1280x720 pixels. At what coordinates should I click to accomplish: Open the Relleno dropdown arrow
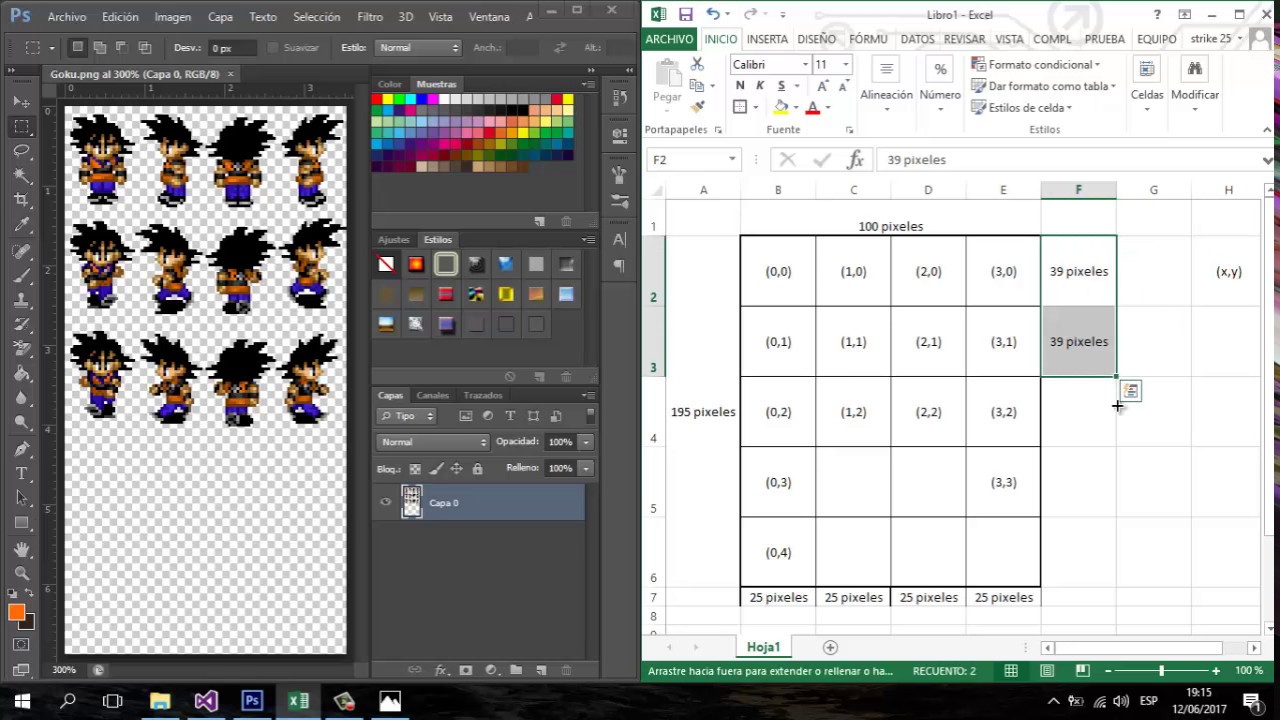pyautogui.click(x=586, y=468)
